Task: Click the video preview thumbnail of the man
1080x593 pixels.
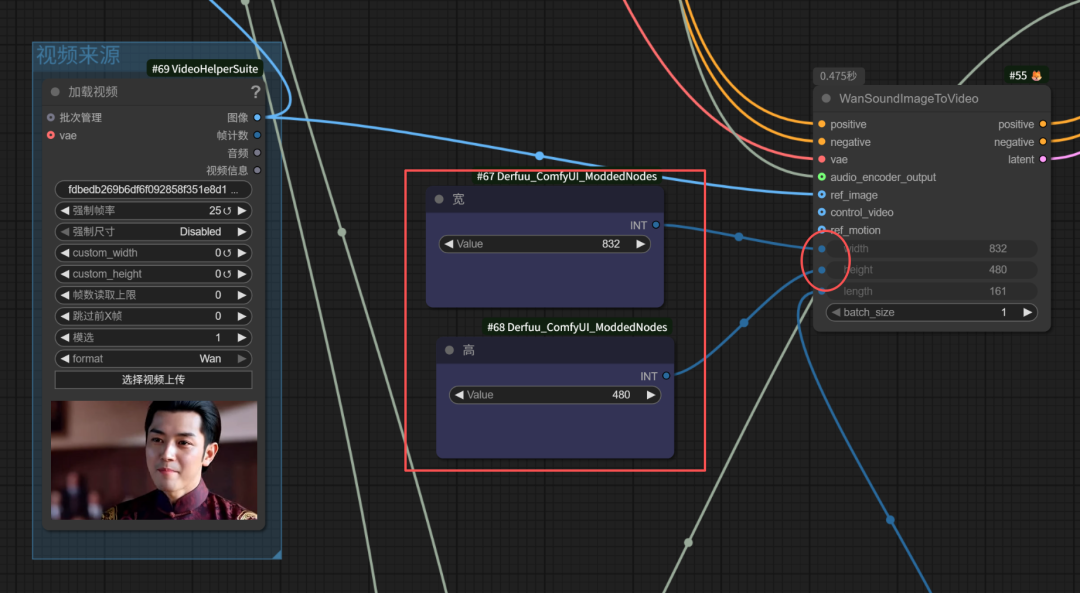Action: (154, 460)
